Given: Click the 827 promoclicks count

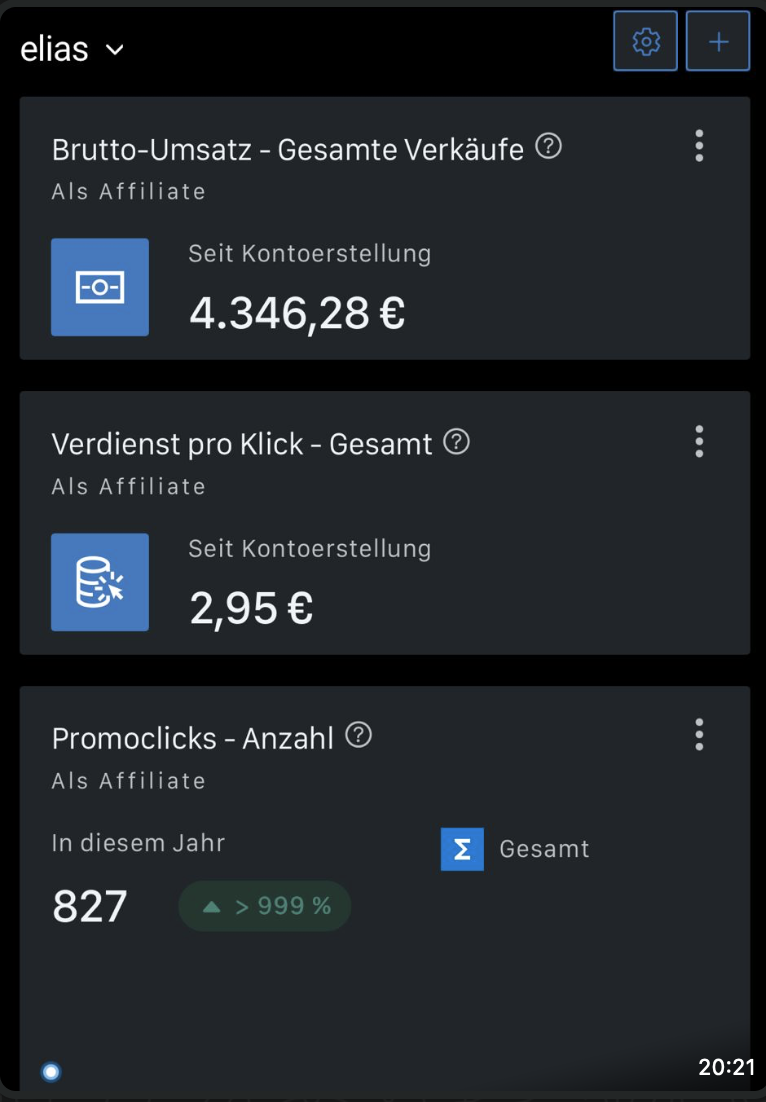Looking at the screenshot, I should click(x=89, y=907).
